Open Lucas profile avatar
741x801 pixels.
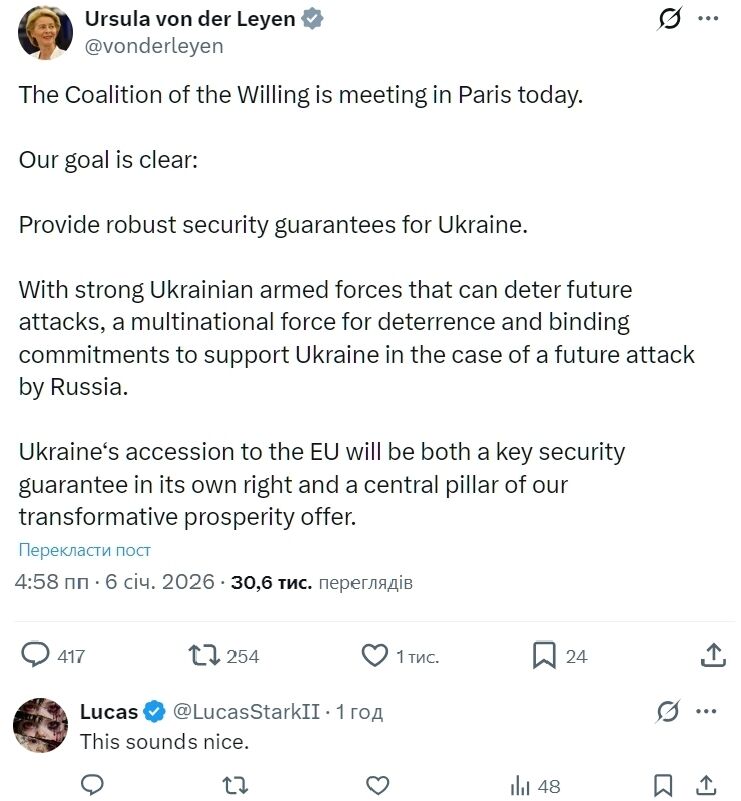(41, 725)
